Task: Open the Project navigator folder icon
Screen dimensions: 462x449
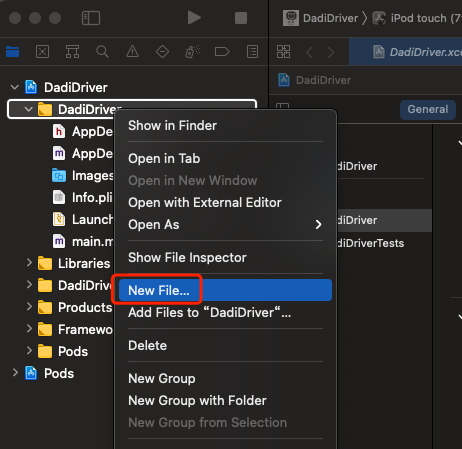Action: pyautogui.click(x=13, y=52)
